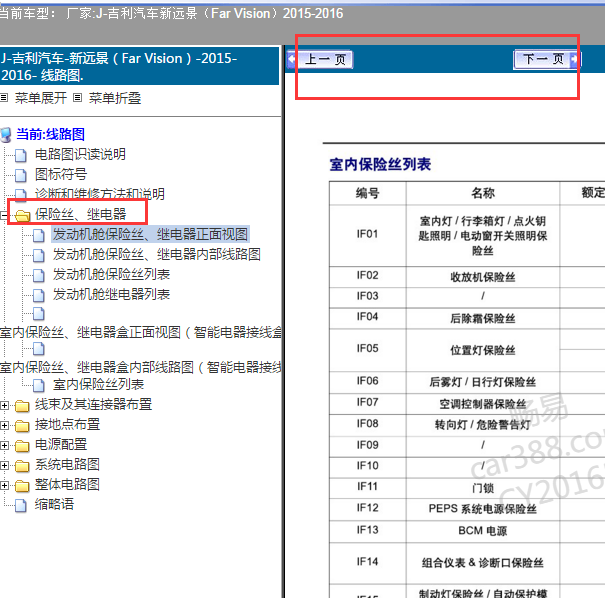Click the 当前:线路图 root icon
605x598 pixels.
click(x=6, y=135)
